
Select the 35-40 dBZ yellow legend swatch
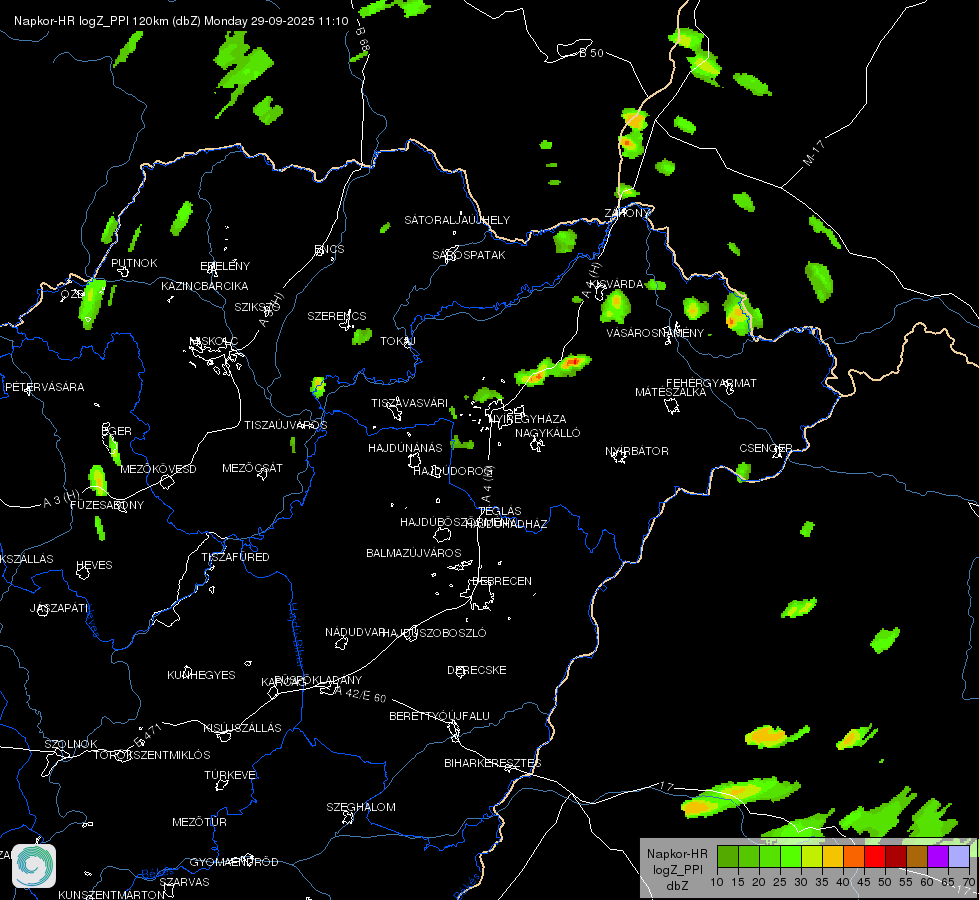pos(833,857)
